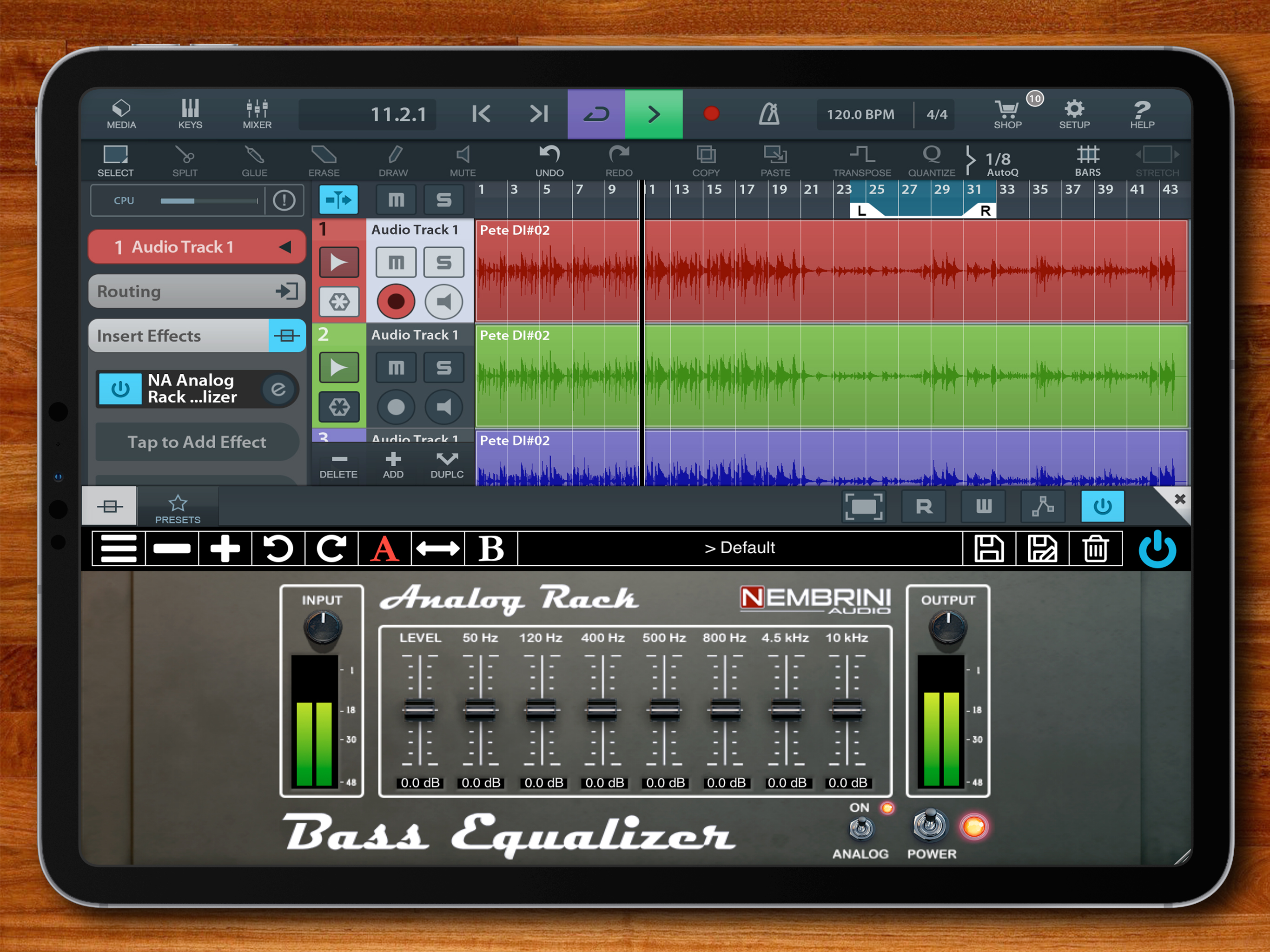This screenshot has width=1270, height=952.
Task: Click the 120.0 BPM tempo field
Action: click(860, 114)
